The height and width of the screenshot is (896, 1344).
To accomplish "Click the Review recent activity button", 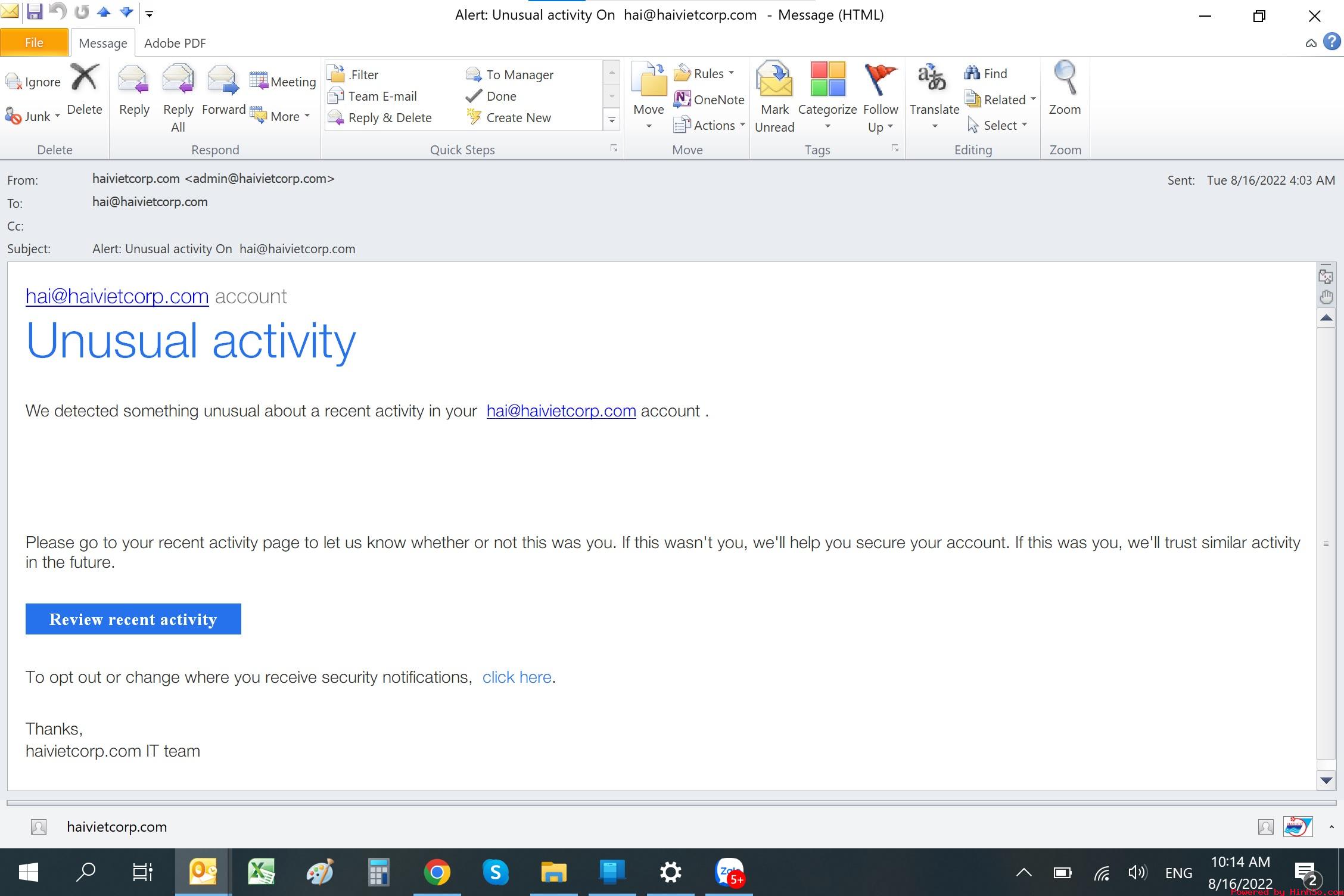I will click(x=133, y=619).
